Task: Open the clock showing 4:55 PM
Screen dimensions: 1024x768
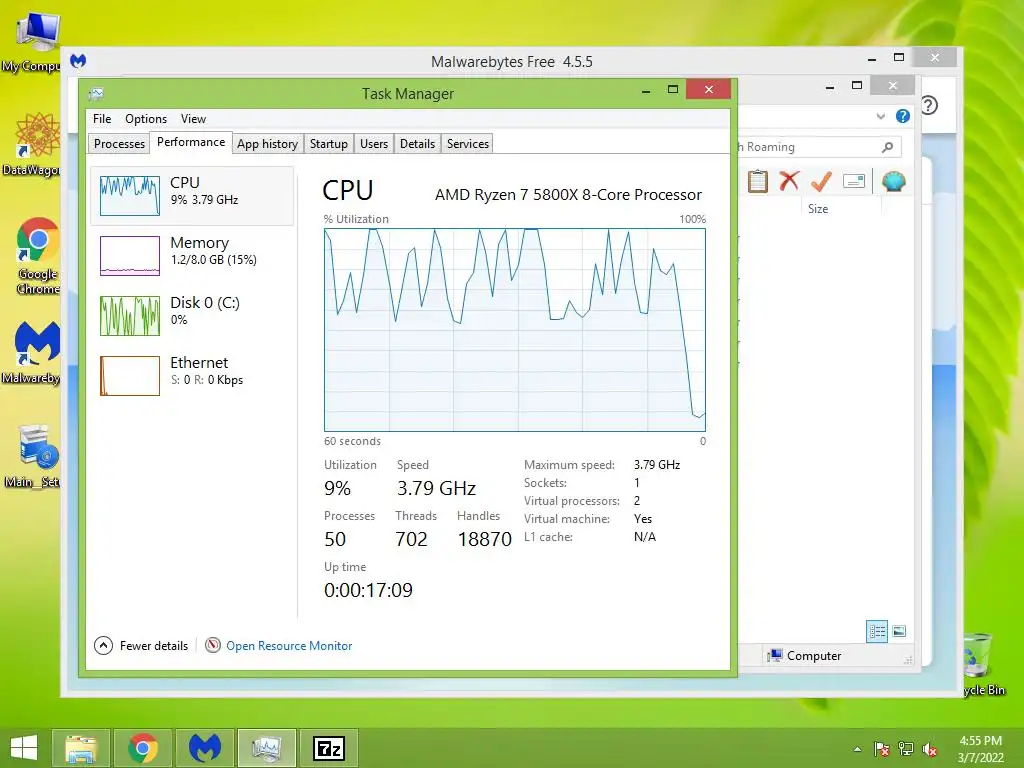Action: click(980, 749)
